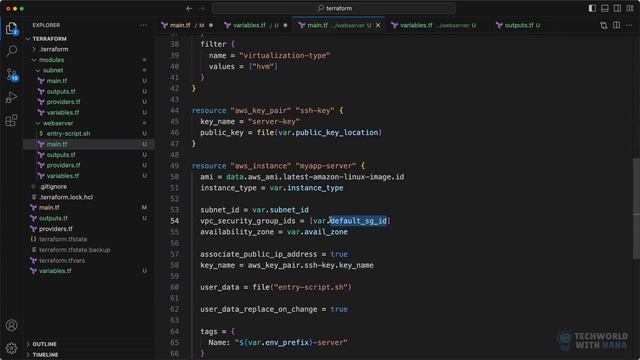Click line number 49 in the gutter
This screenshot has width=640, height=360.
pos(174,166)
